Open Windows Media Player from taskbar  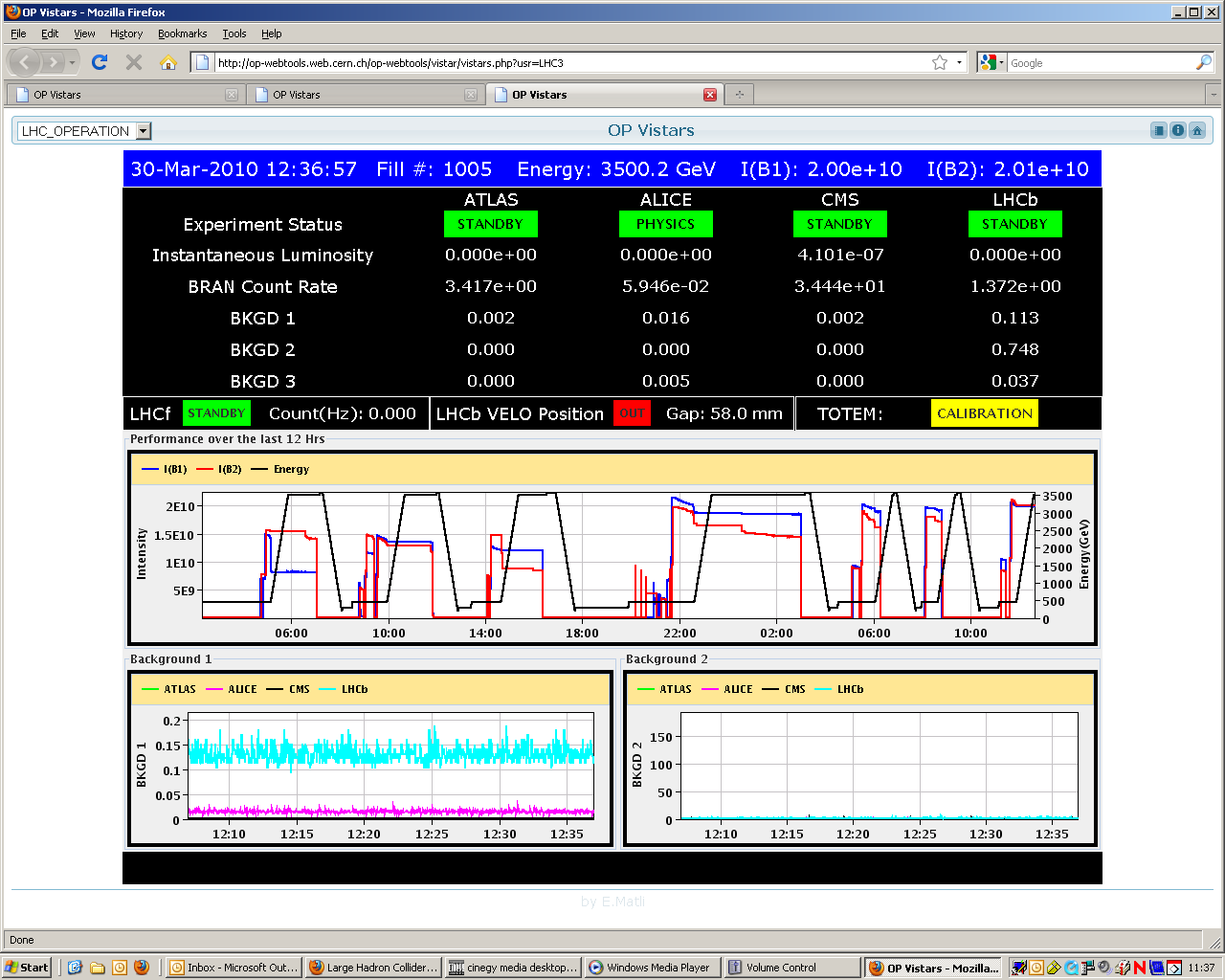(x=651, y=968)
